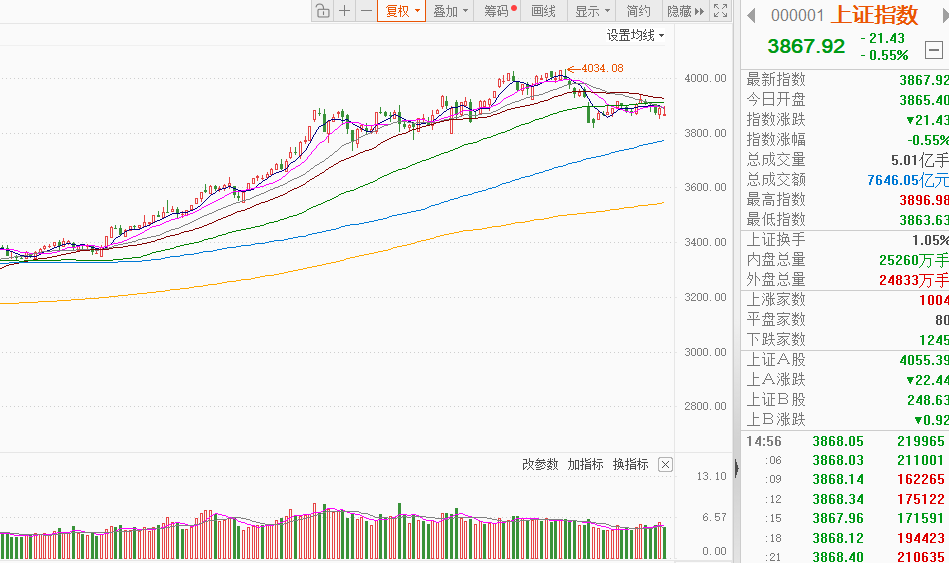Image resolution: width=949 pixels, height=563 pixels.
Task: Close the volume indicator panel
Action: pyautogui.click(x=666, y=465)
